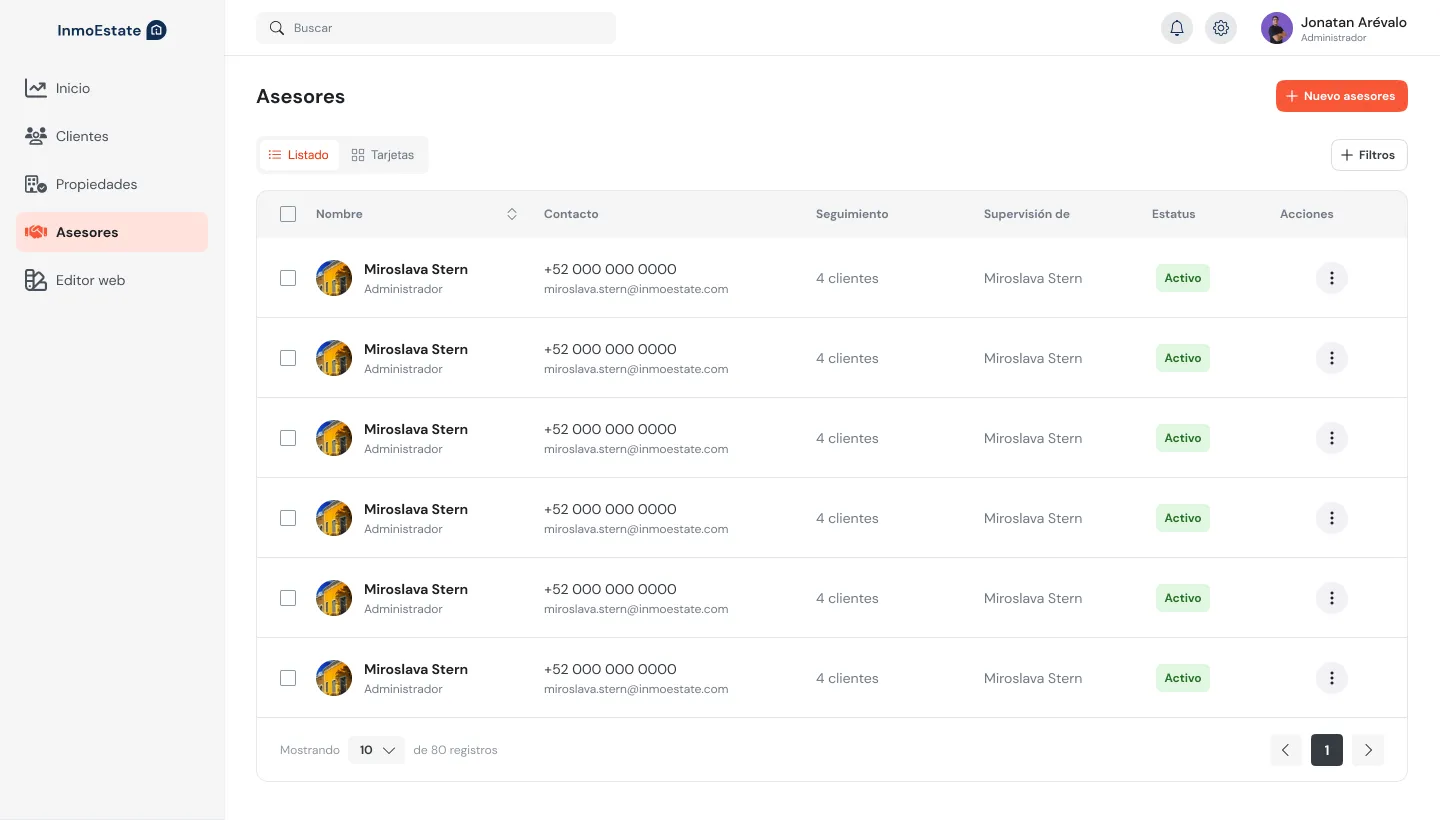The width and height of the screenshot is (1440, 820).
Task: Open Propiedades in the sidebar
Action: (96, 184)
